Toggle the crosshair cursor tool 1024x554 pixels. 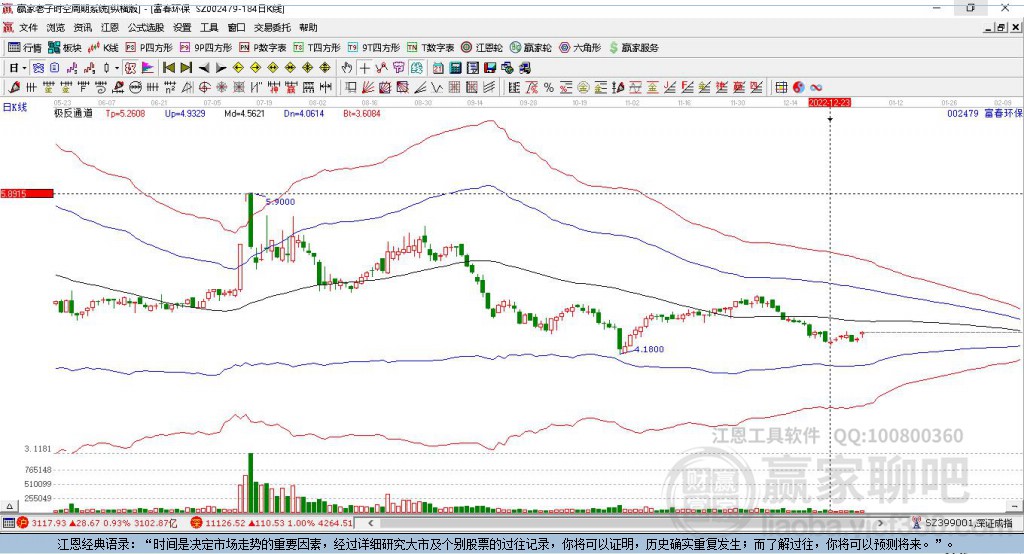[x=364, y=67]
